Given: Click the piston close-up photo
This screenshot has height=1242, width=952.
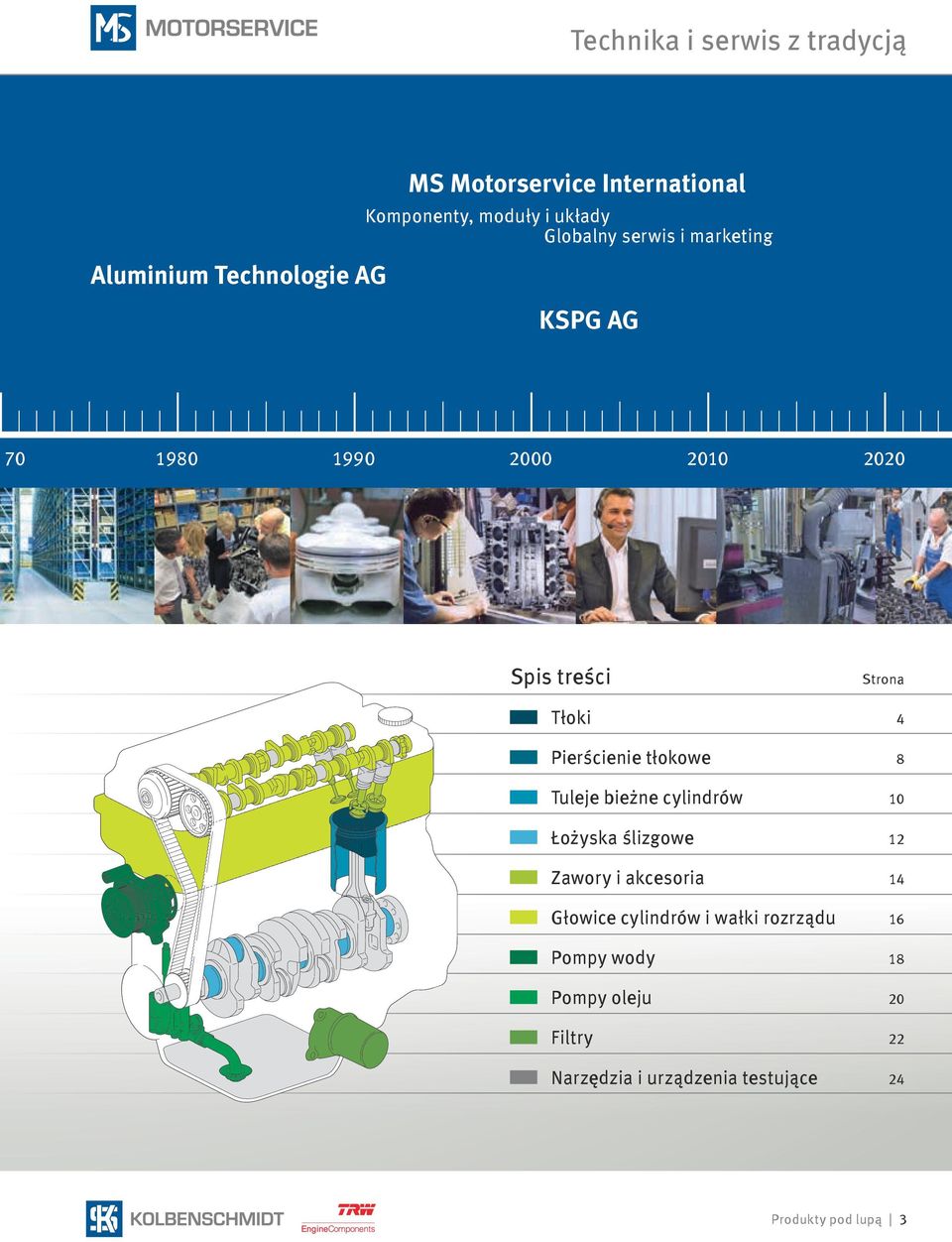Looking at the screenshot, I should (x=347, y=556).
